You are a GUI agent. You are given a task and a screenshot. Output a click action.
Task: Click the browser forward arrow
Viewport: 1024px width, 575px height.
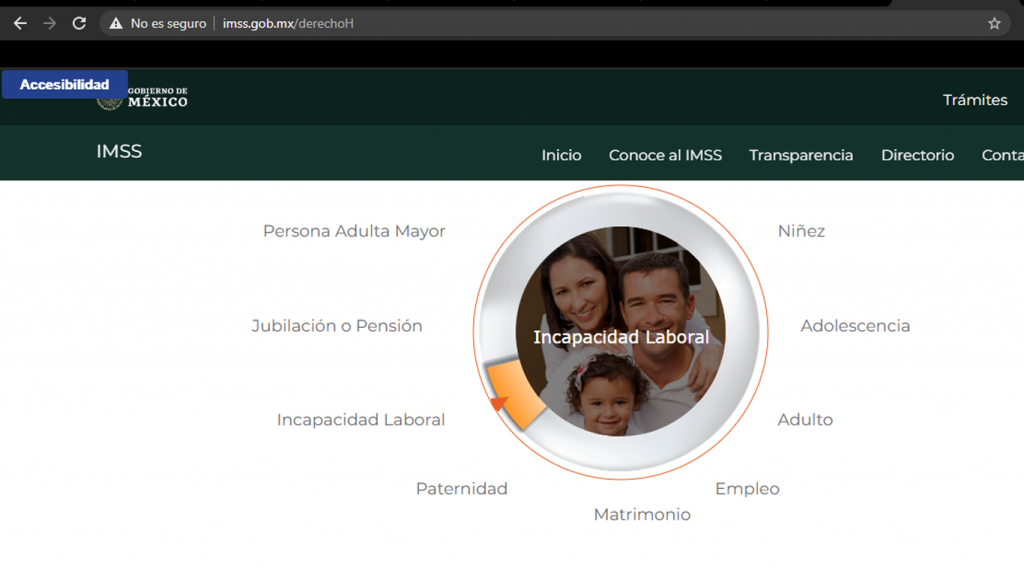point(50,24)
